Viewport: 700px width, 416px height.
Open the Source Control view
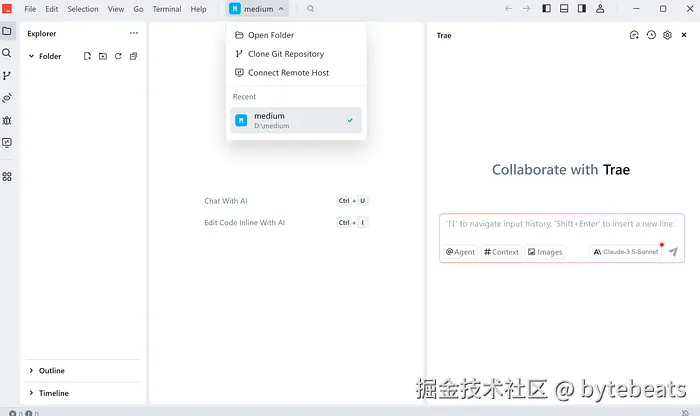click(x=7, y=75)
